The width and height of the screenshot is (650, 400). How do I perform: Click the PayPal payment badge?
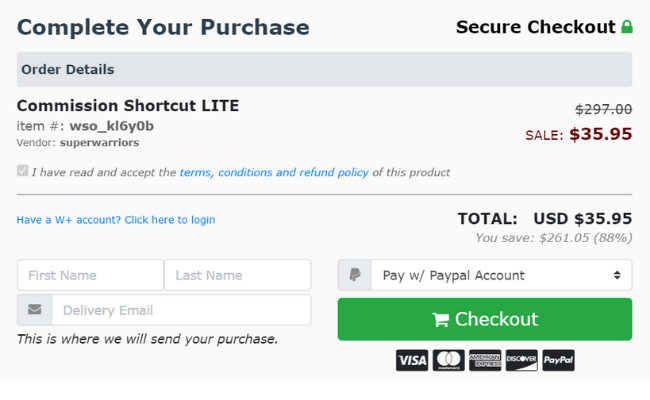[x=558, y=360]
